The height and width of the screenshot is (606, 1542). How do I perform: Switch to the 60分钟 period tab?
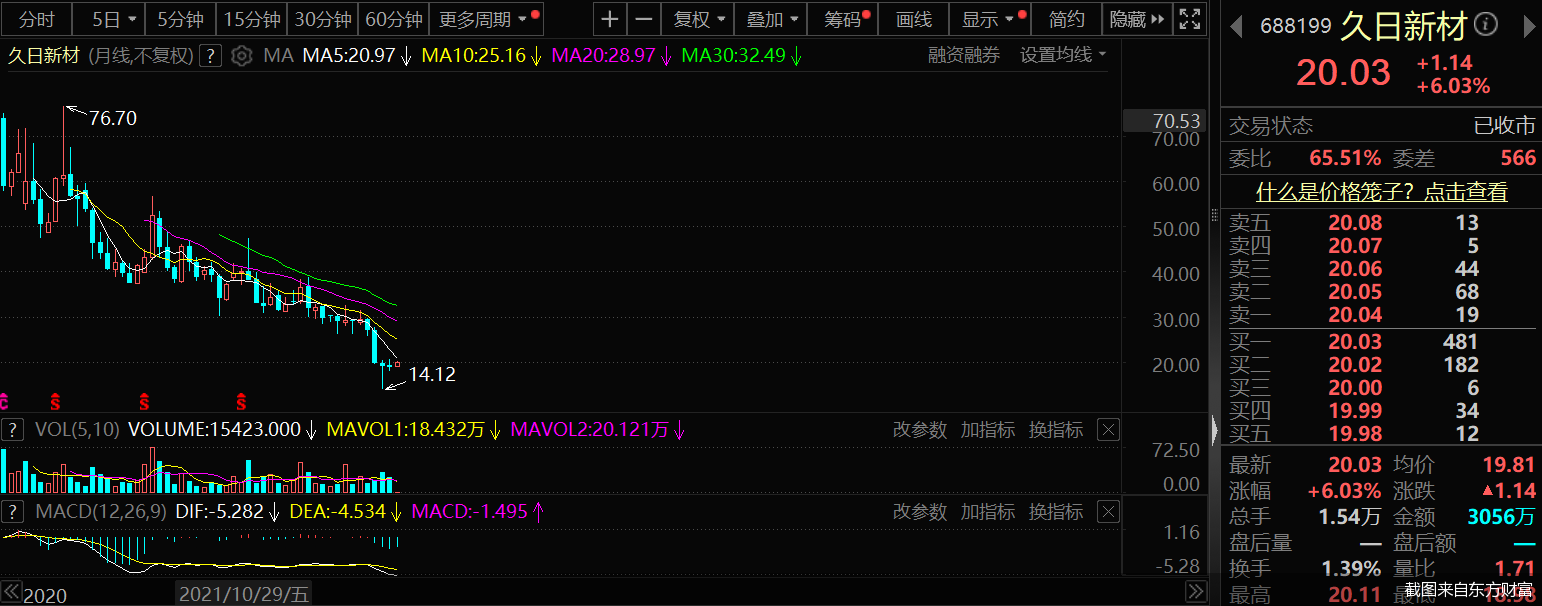pyautogui.click(x=393, y=18)
